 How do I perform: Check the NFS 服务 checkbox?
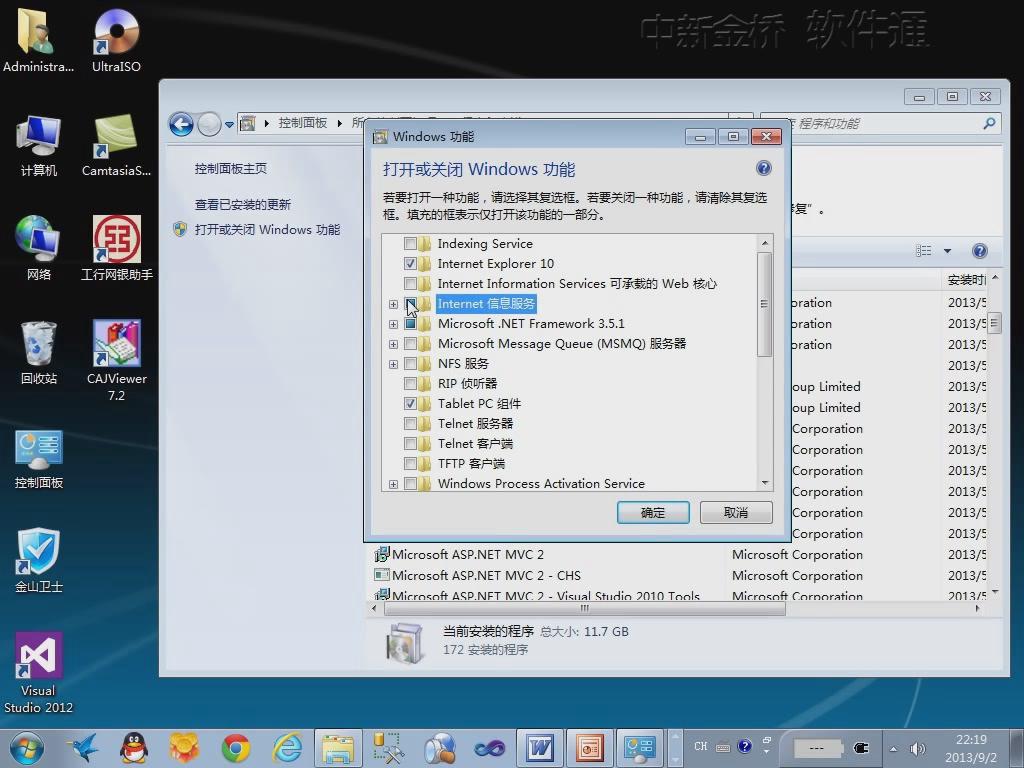click(410, 364)
